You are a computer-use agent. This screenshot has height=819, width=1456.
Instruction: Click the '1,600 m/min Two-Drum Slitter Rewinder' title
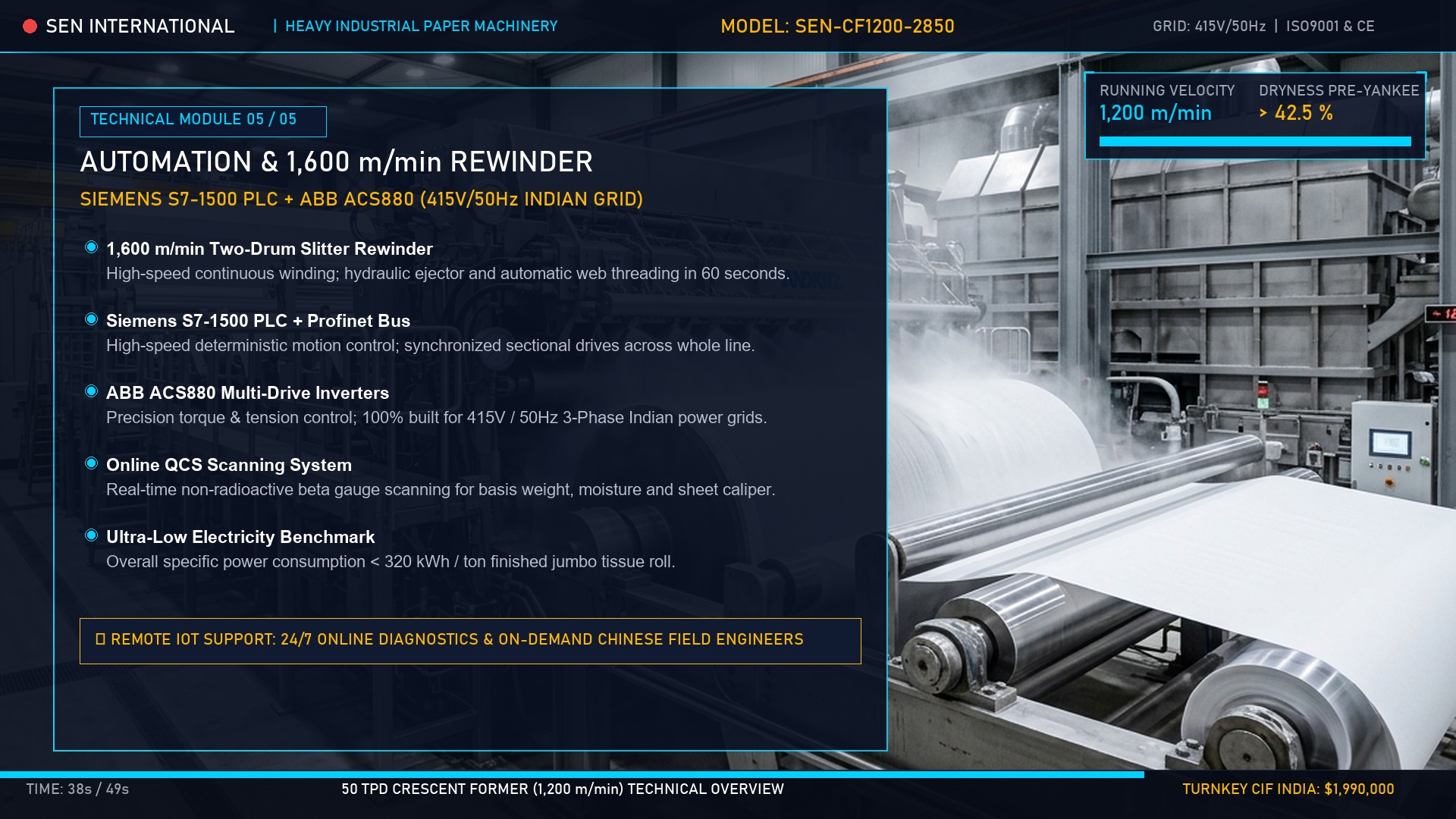tap(269, 249)
